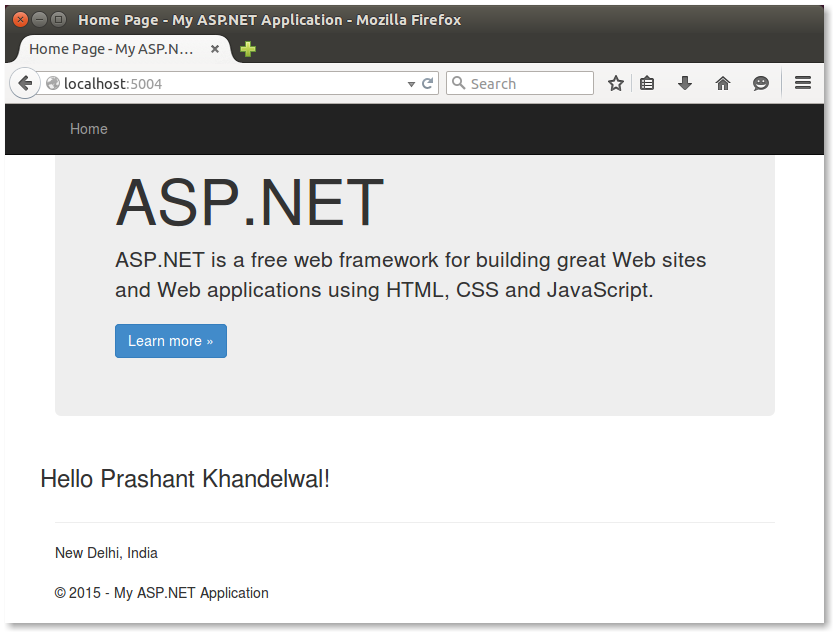This screenshot has width=833, height=632.
Task: Minimize the Firefox window
Action: tap(39, 20)
